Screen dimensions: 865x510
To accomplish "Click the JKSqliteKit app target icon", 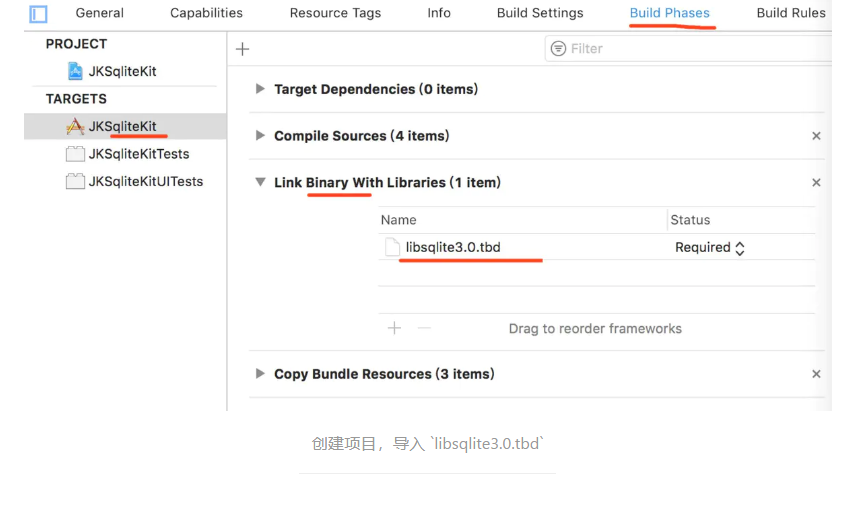I will tap(75, 127).
